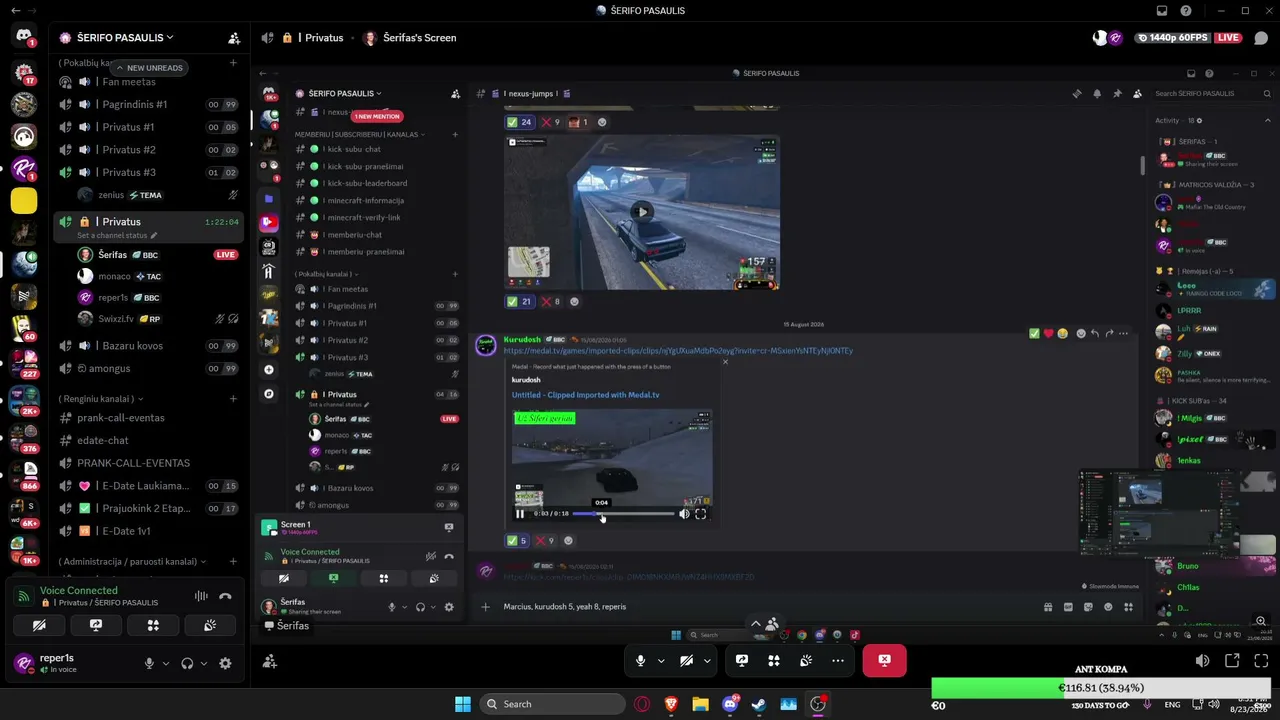
Task: Open User Settings gear icon
Action: point(225,663)
